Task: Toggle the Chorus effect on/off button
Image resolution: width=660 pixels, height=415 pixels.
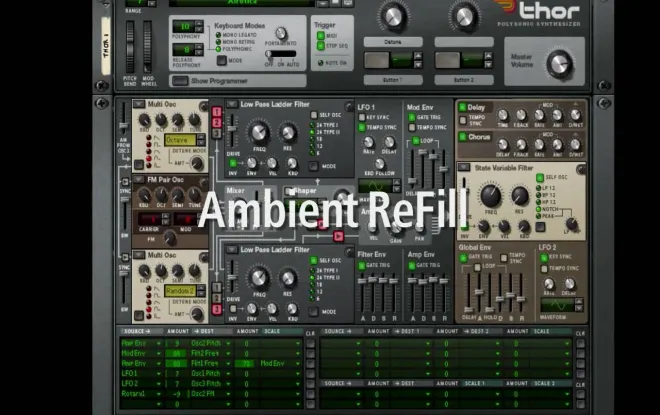Action: tap(463, 137)
